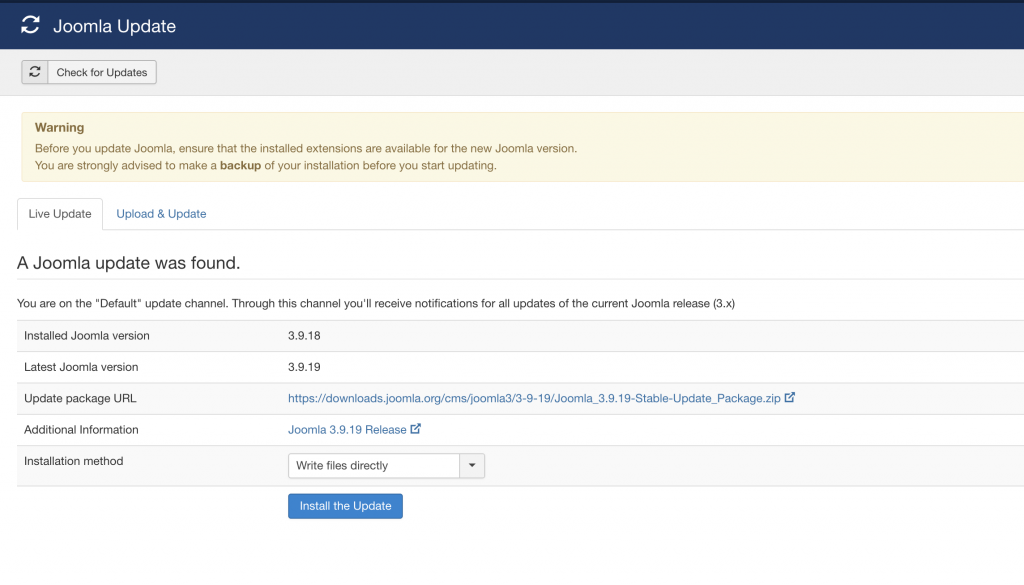Select the 'Write files directly' combo box

point(373,466)
